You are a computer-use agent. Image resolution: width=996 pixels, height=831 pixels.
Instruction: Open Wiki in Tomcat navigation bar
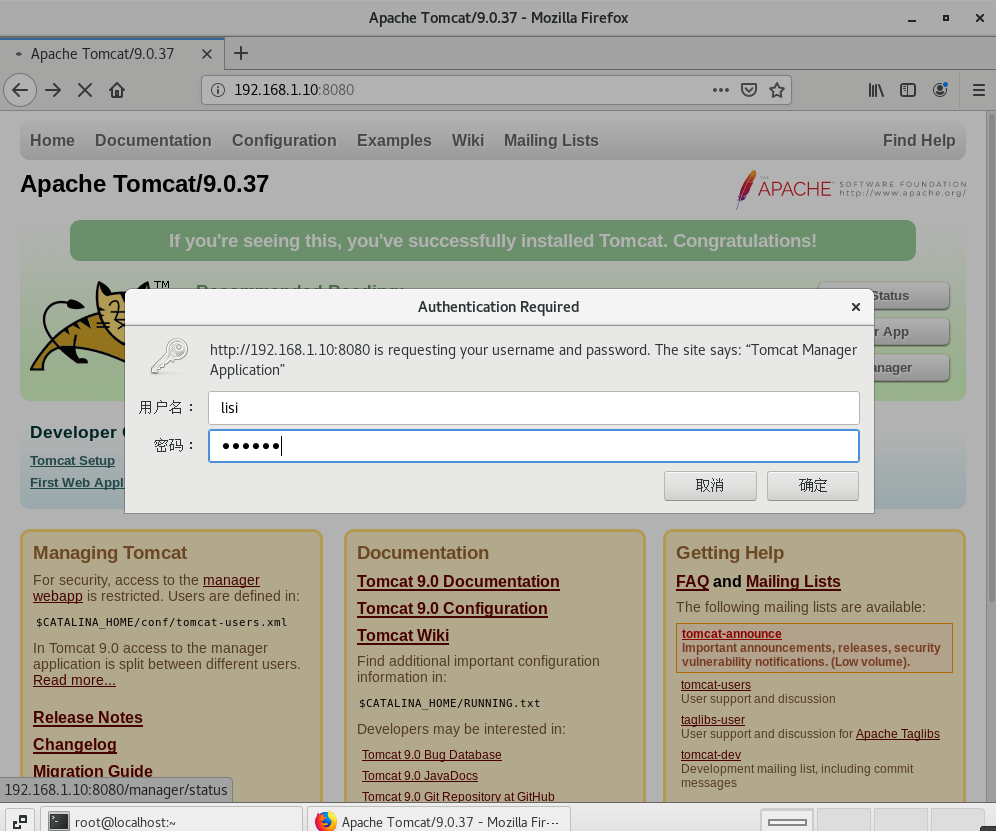click(x=468, y=140)
